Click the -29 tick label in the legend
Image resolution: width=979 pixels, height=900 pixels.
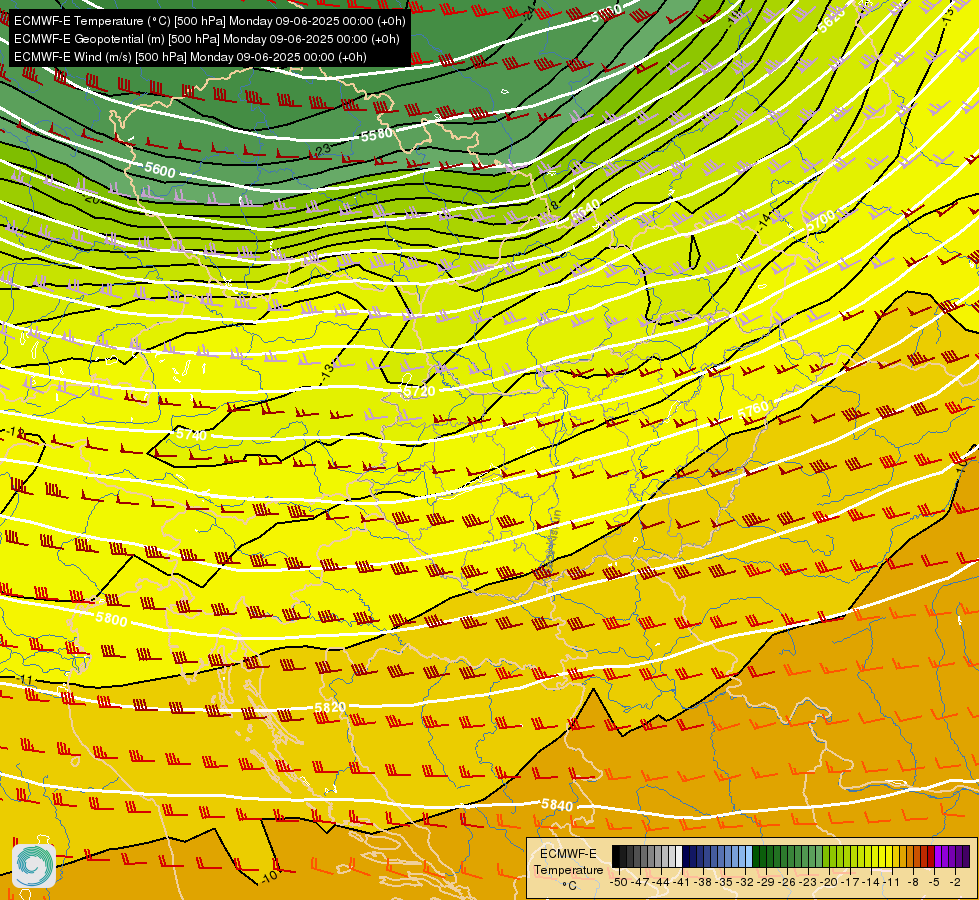coord(767,882)
